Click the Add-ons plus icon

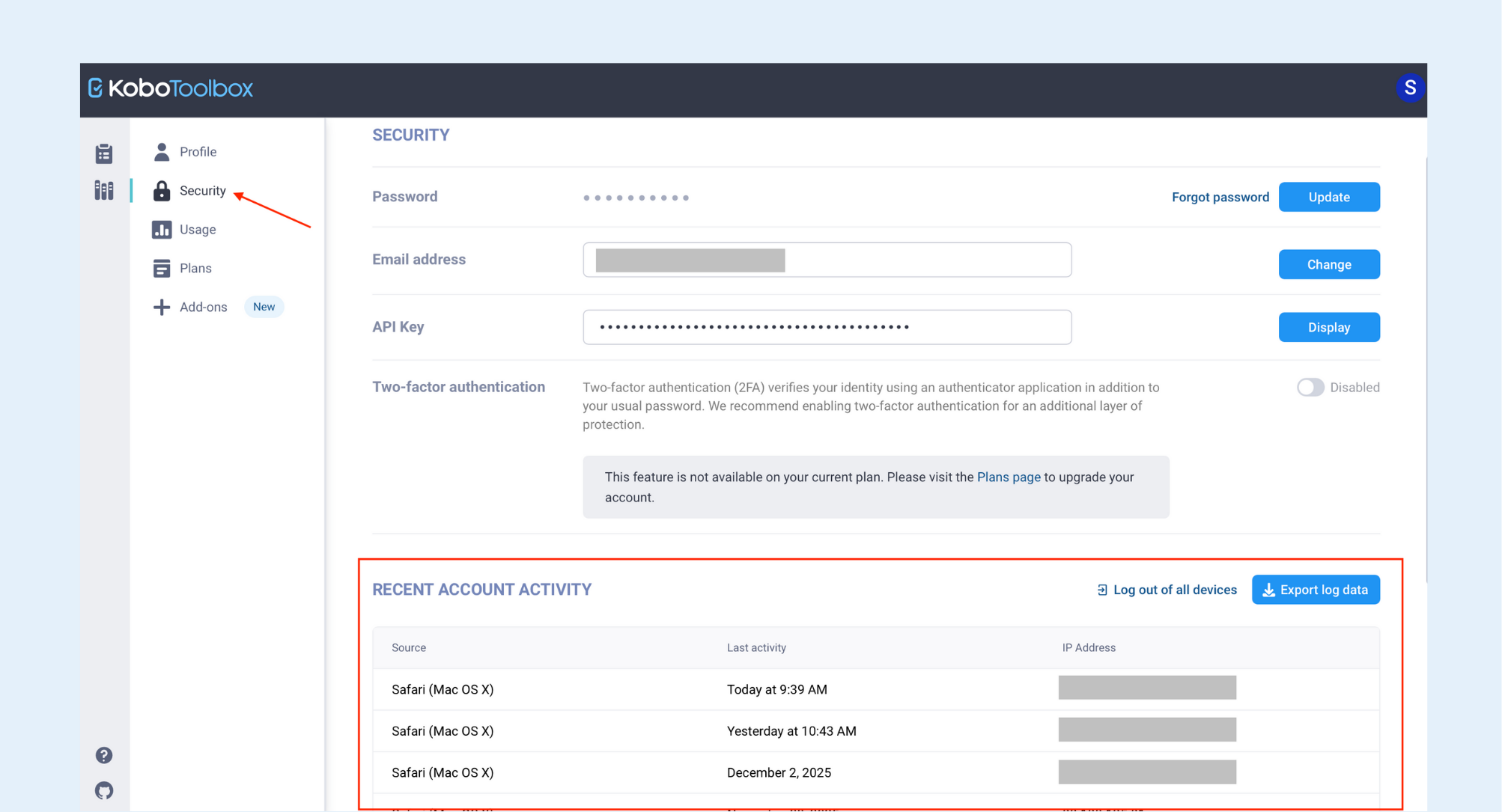[162, 307]
